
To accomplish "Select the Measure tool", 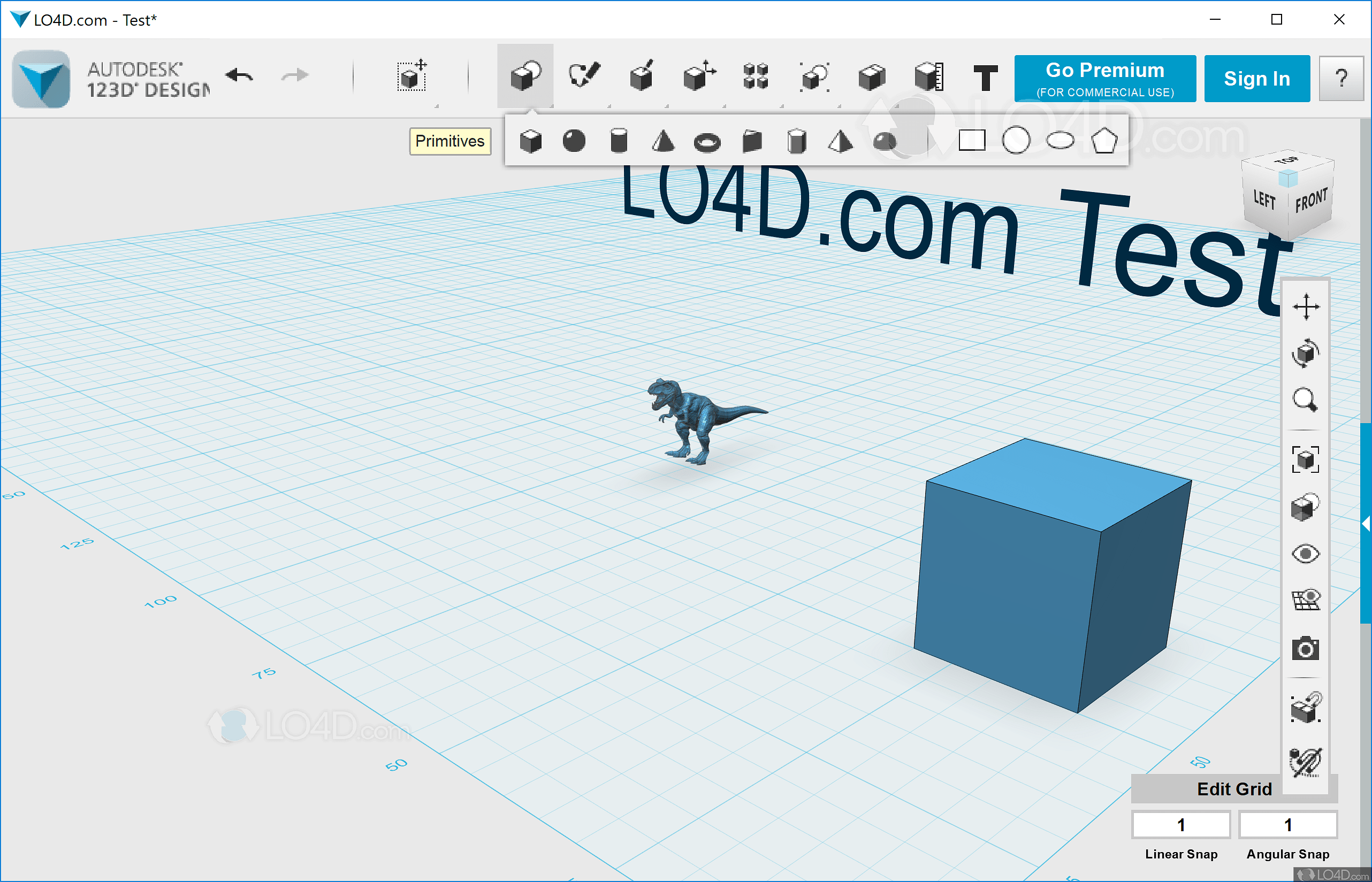I will pos(928,75).
